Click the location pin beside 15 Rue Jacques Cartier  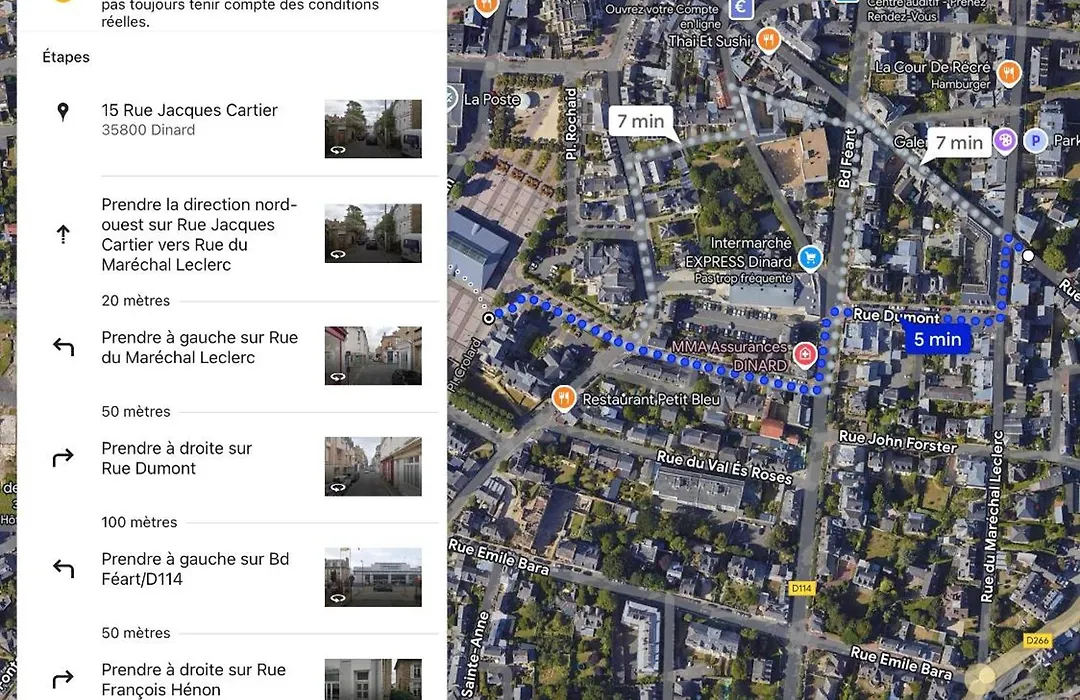click(x=63, y=112)
